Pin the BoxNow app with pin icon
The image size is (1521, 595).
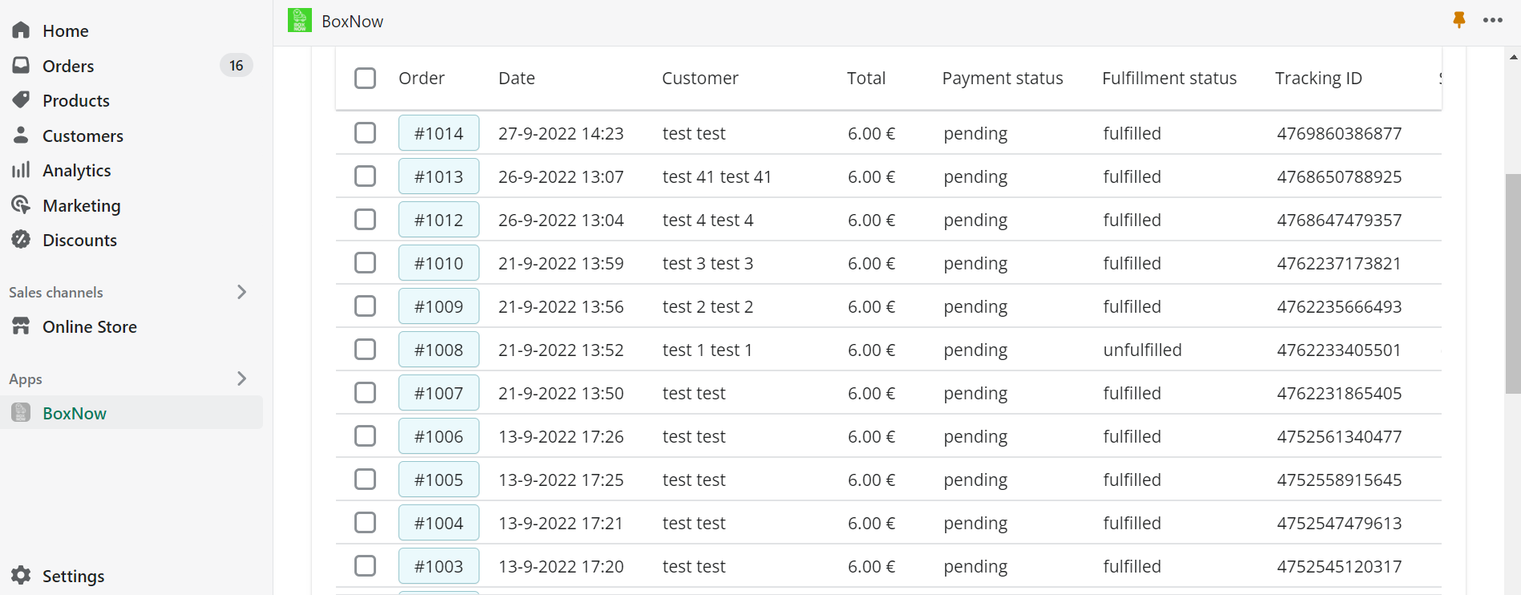pyautogui.click(x=1459, y=20)
